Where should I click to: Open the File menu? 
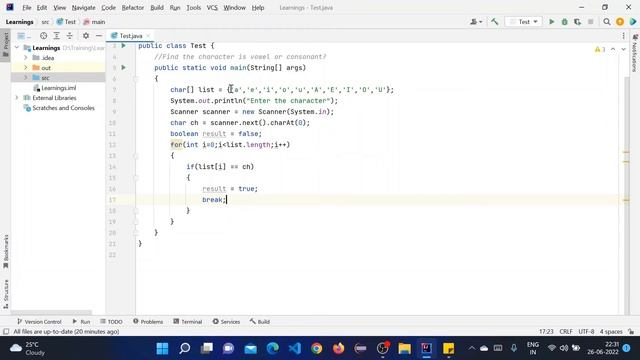point(27,7)
